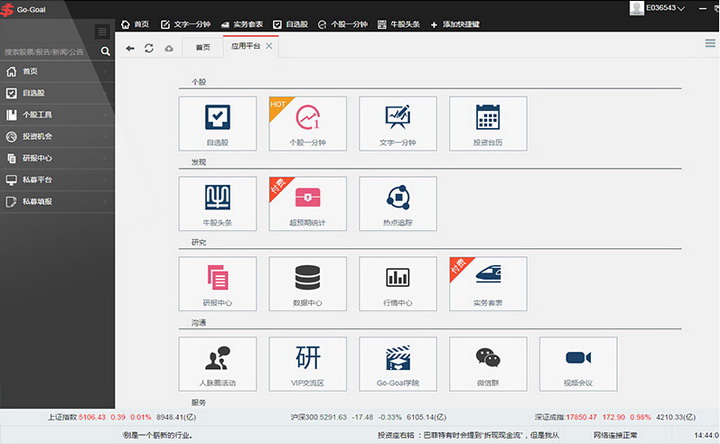This screenshot has width=720, height=444.
Task: Open the right-side hamburger menu icon
Action: click(x=710, y=43)
